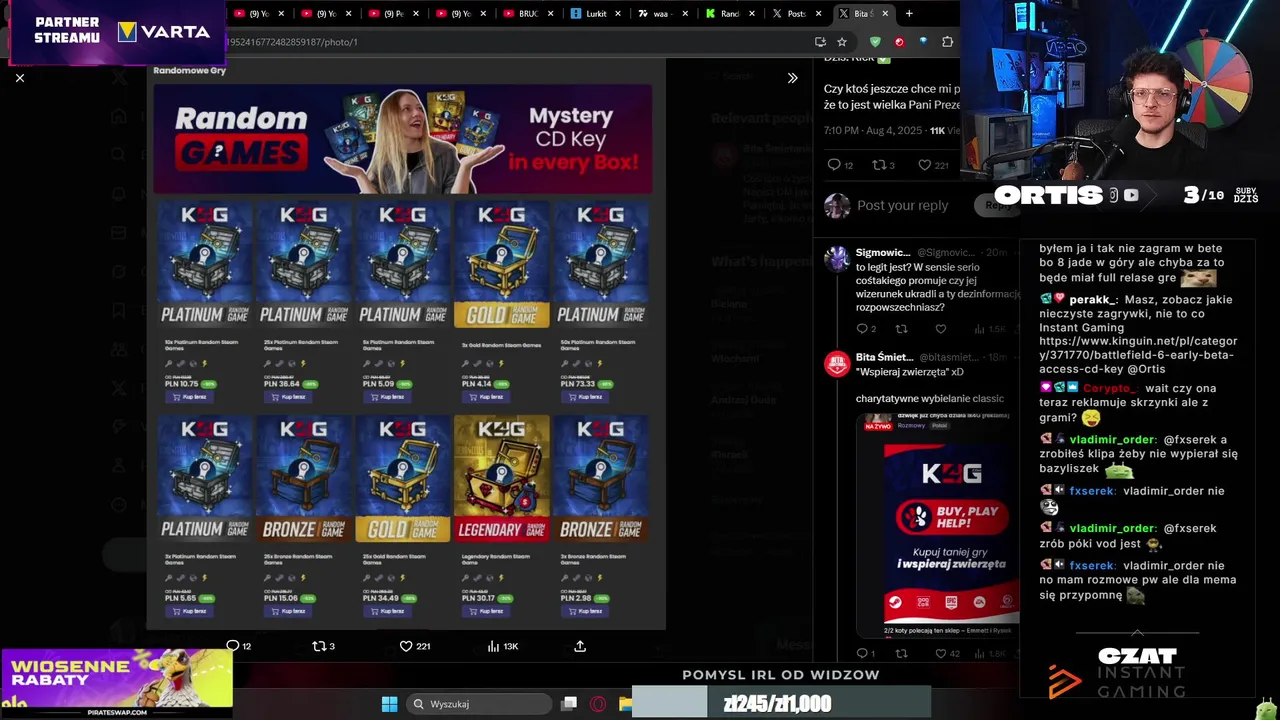This screenshot has width=1280, height=720.
Task: Click perakk_ username in stream chat
Action: pos(1091,300)
